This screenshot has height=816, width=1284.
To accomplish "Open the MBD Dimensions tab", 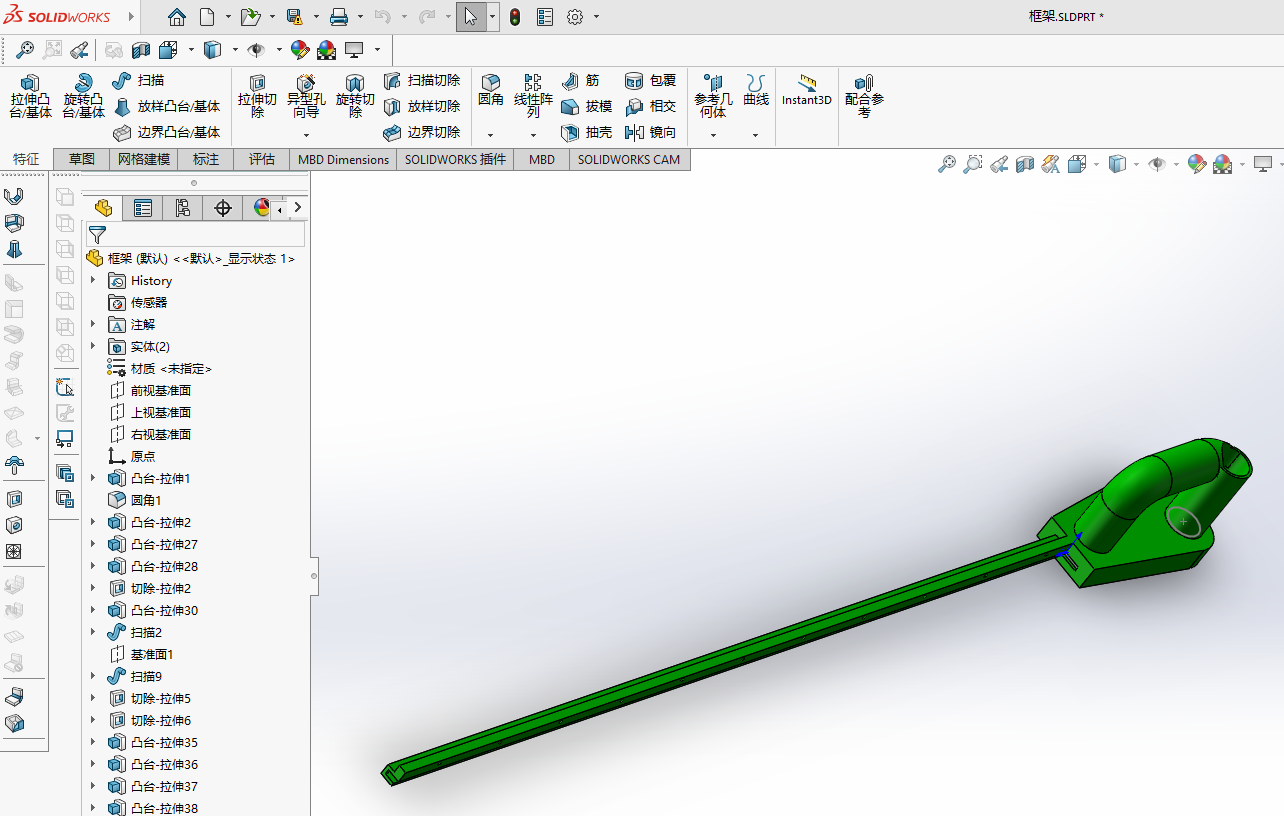I will coord(344,160).
